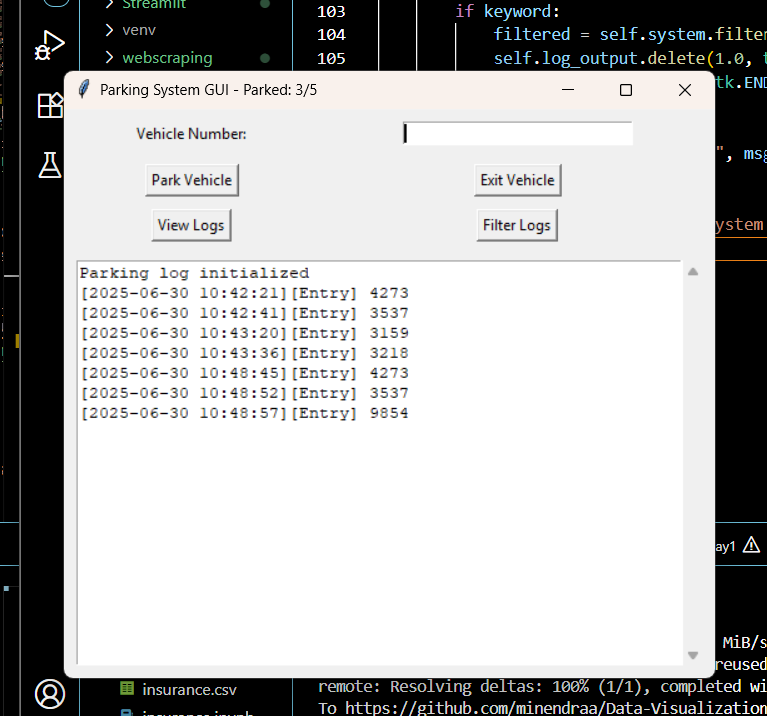The width and height of the screenshot is (767, 716).
Task: Click log entry for vehicle 3218
Action: (244, 353)
